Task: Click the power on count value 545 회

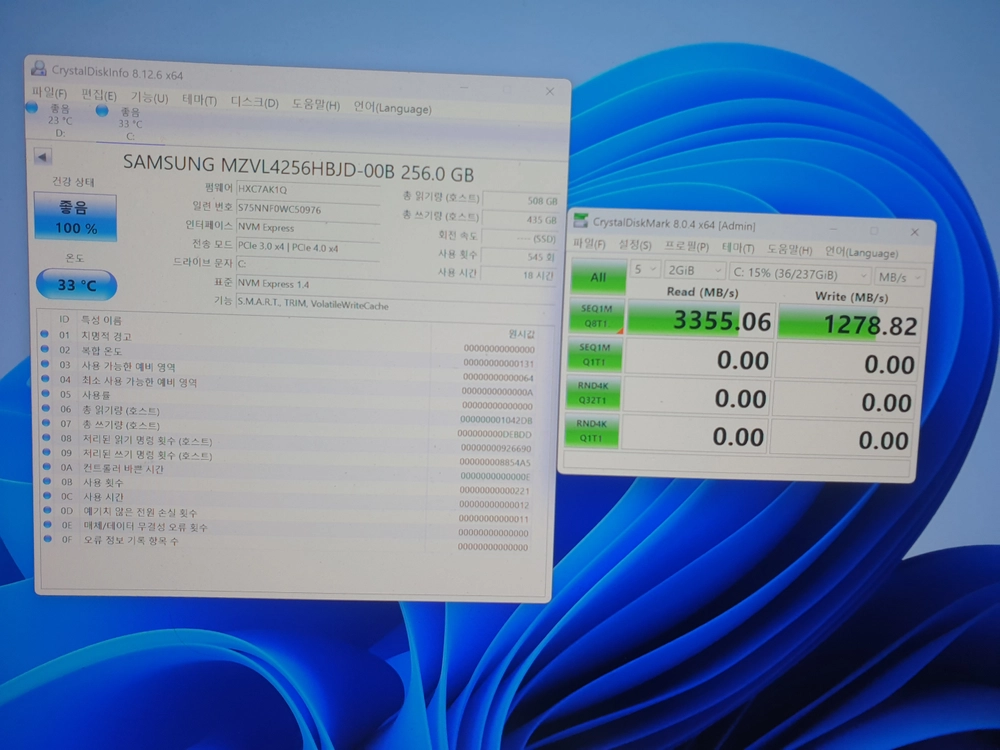Action: tap(518, 256)
